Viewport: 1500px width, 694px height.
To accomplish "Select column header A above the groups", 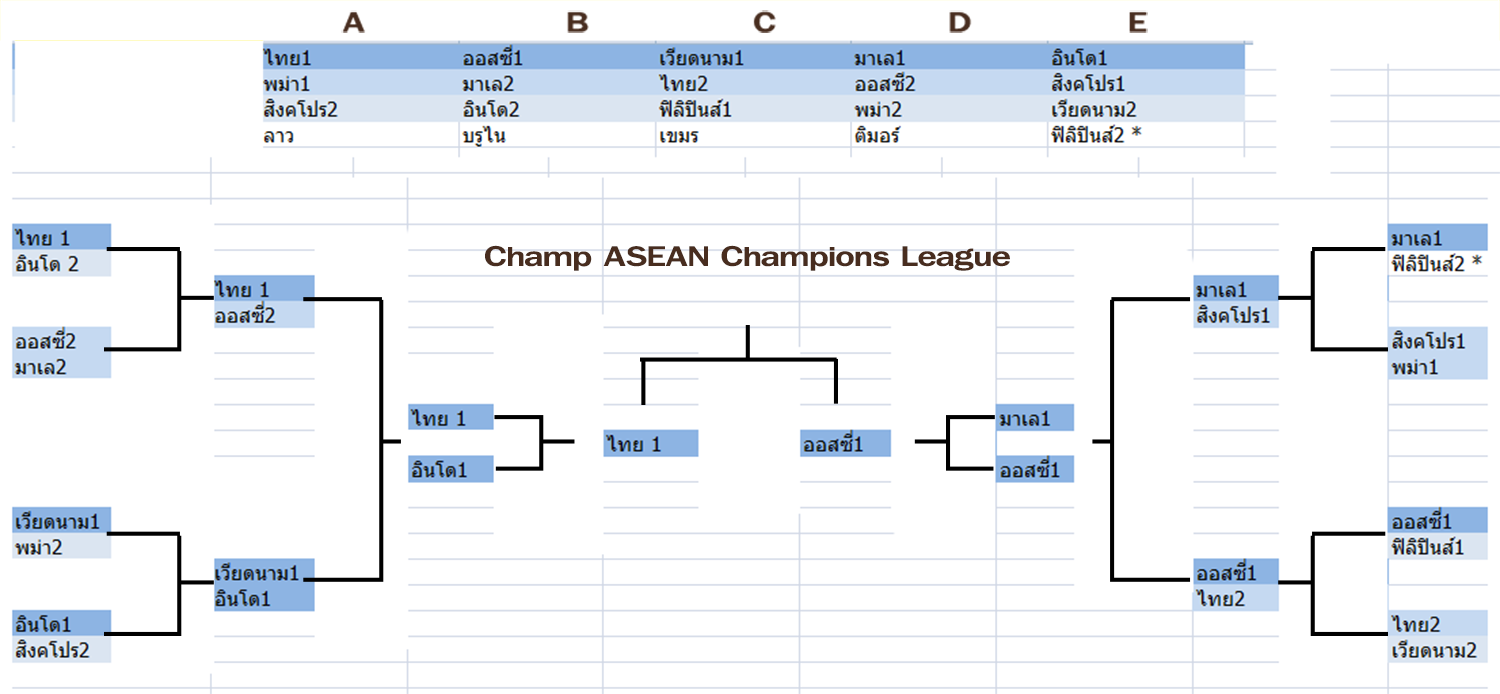I will tap(353, 23).
